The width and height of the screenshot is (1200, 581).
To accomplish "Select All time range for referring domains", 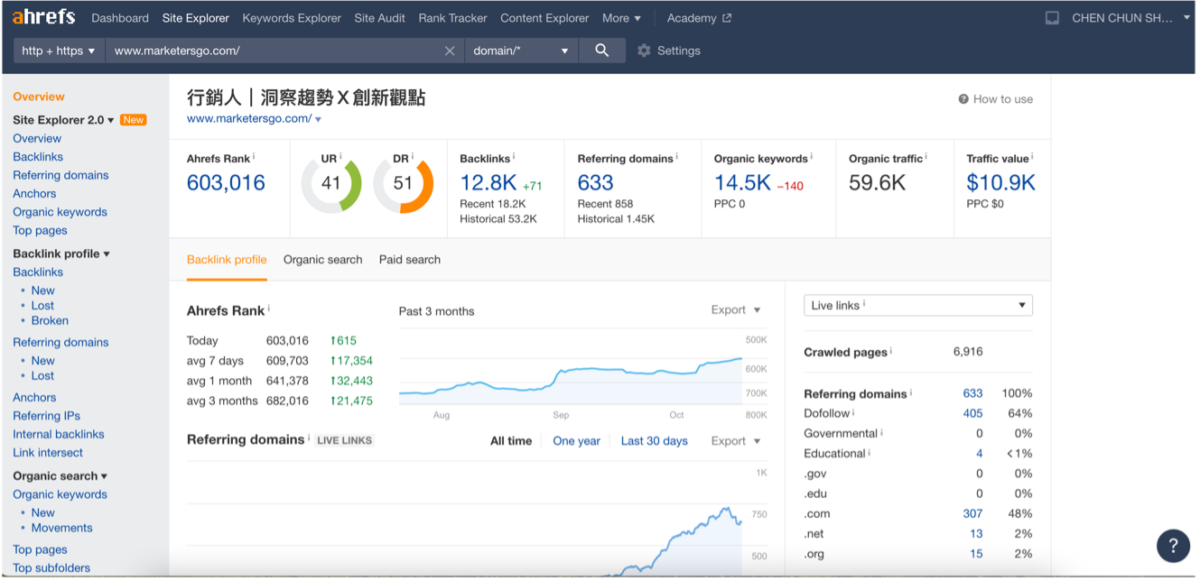I will pos(511,441).
